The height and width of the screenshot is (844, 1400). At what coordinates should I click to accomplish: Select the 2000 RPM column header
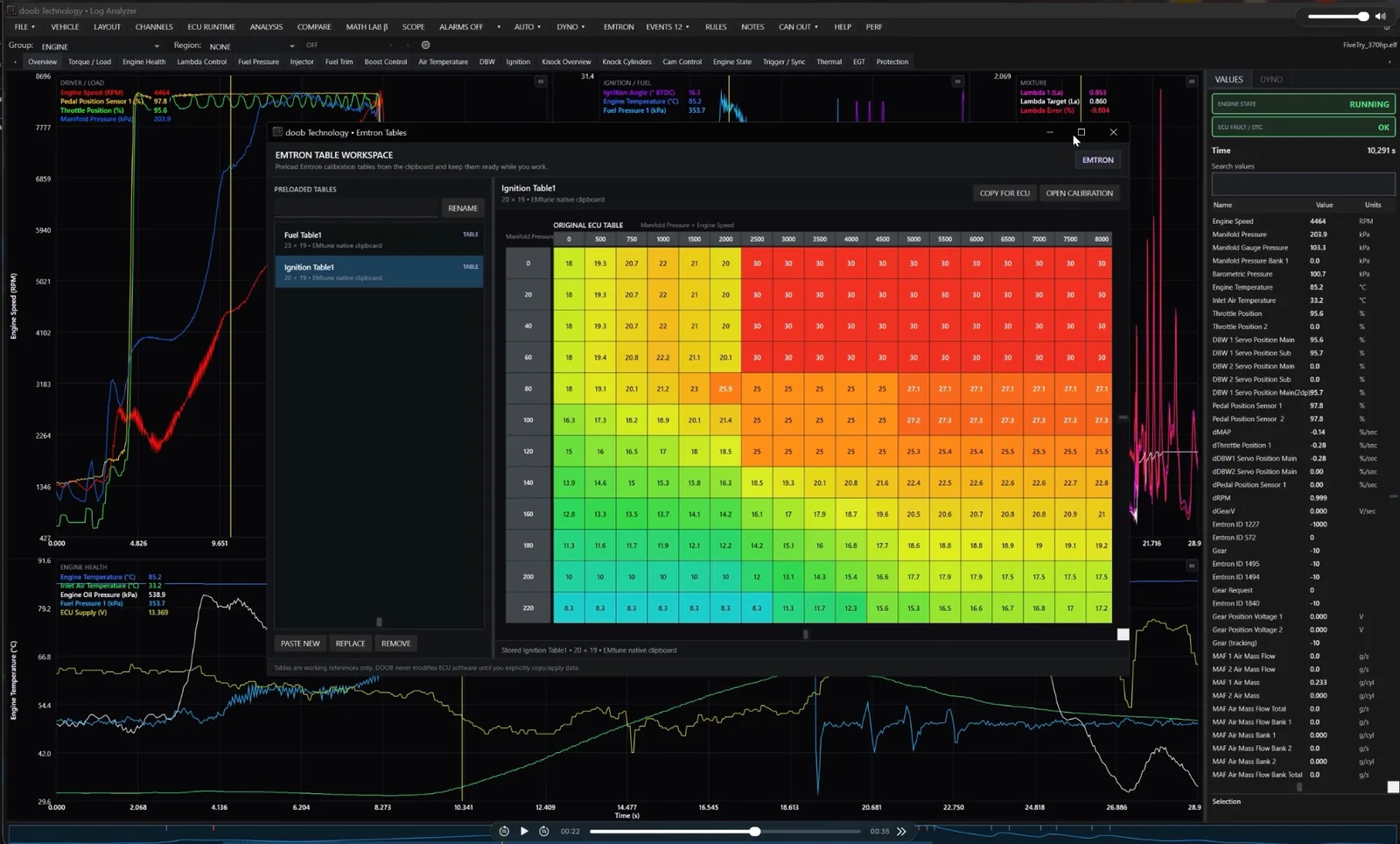tap(725, 239)
